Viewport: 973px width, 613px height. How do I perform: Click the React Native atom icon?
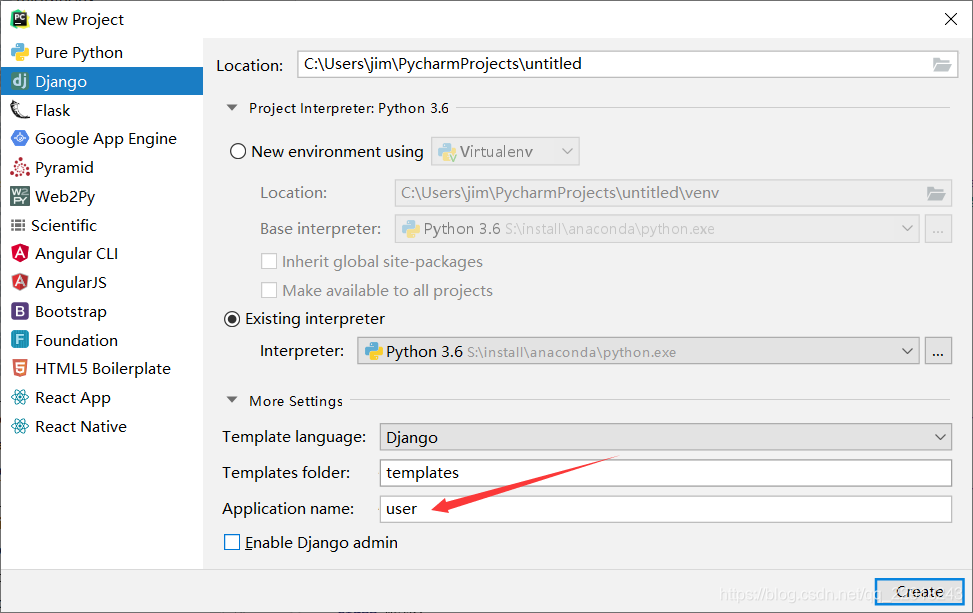(x=20, y=426)
